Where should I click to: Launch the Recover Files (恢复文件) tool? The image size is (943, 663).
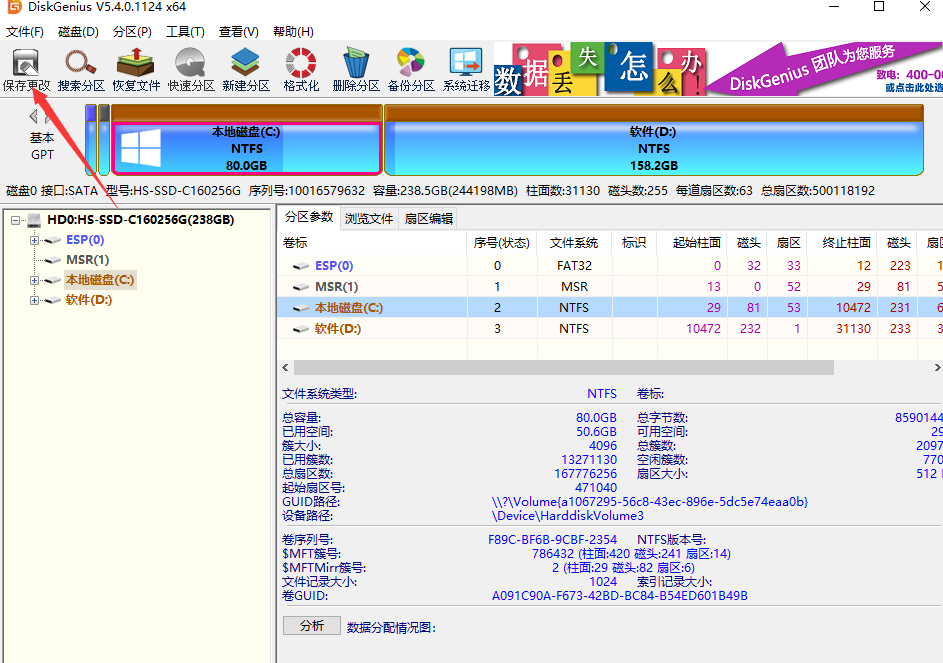[136, 68]
